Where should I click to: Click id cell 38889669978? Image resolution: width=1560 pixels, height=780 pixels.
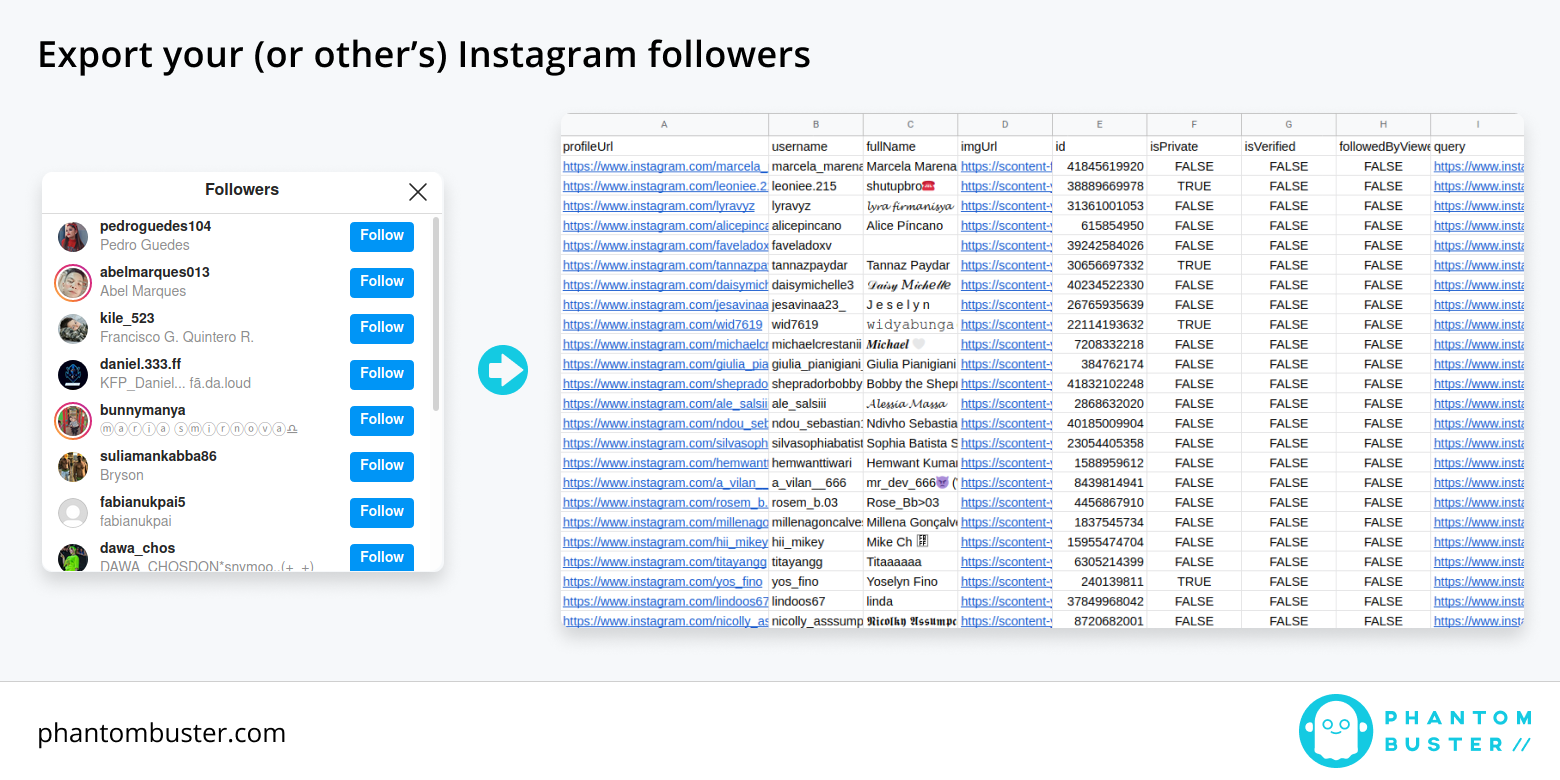1099,186
